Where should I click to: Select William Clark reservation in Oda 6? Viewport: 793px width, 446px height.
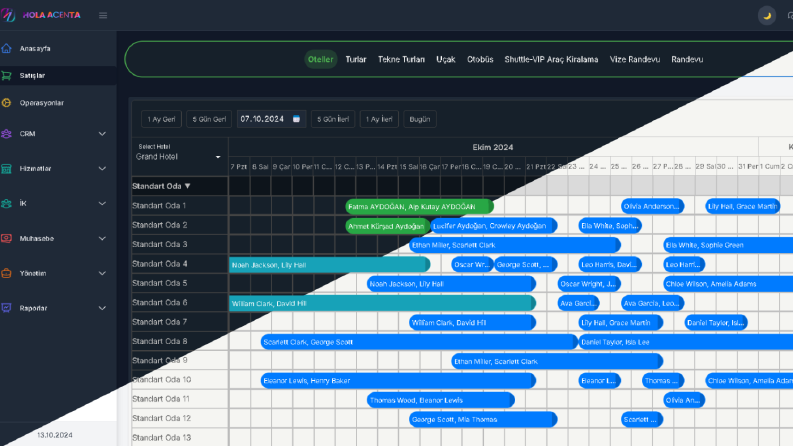[x=382, y=303]
